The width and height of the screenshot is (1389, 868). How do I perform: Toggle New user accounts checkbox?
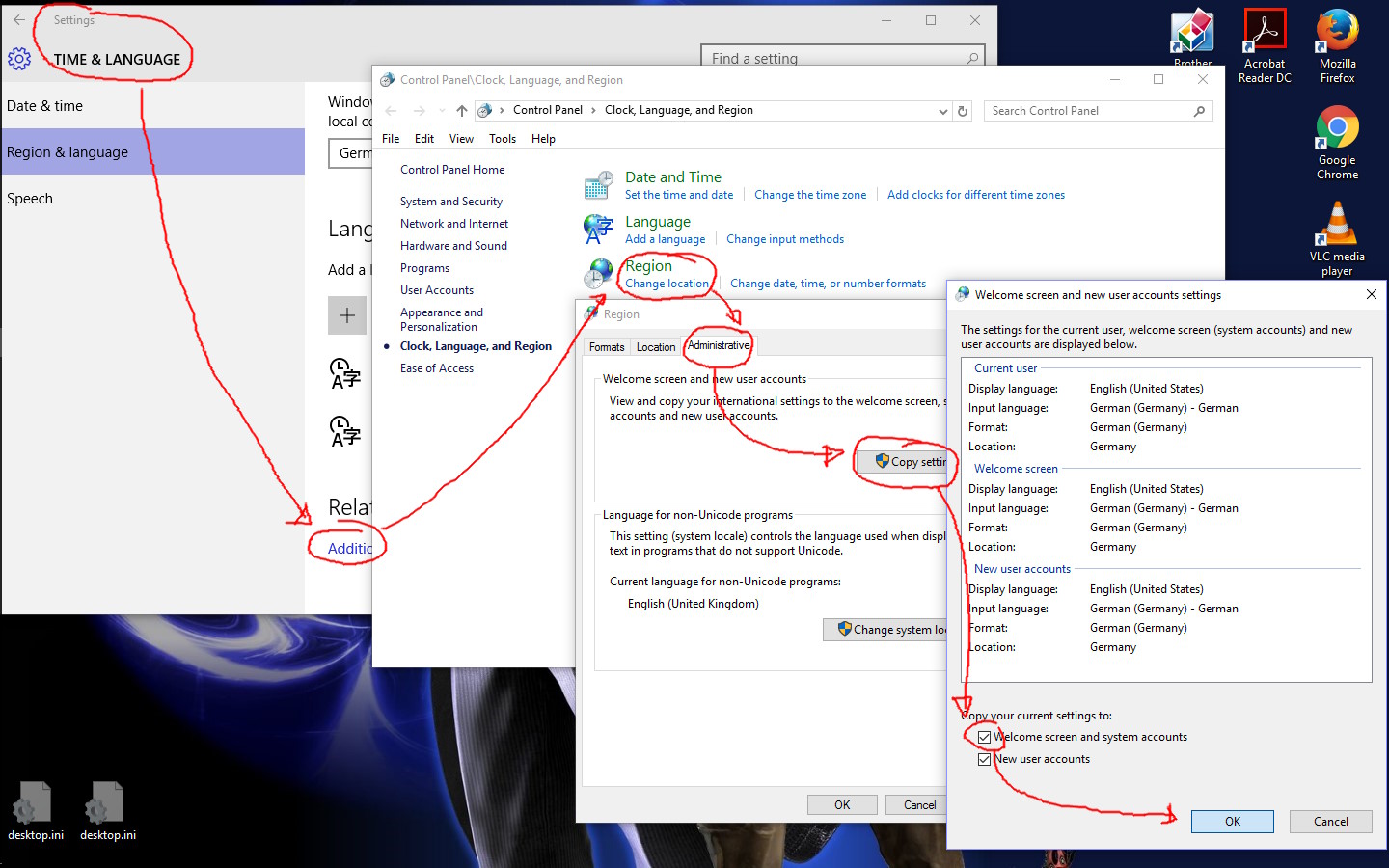[x=984, y=760]
